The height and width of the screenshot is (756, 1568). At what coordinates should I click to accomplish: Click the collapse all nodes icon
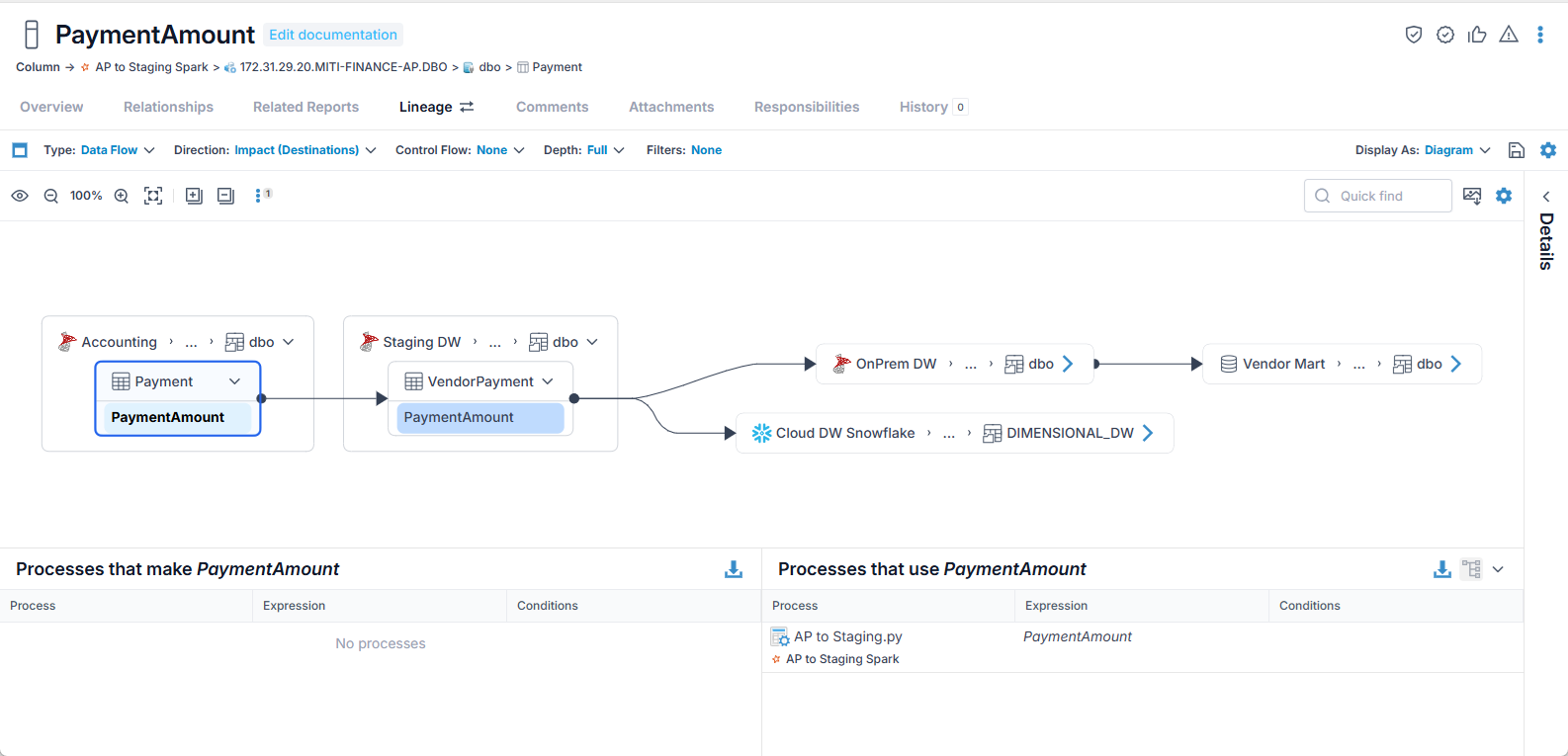tap(226, 196)
